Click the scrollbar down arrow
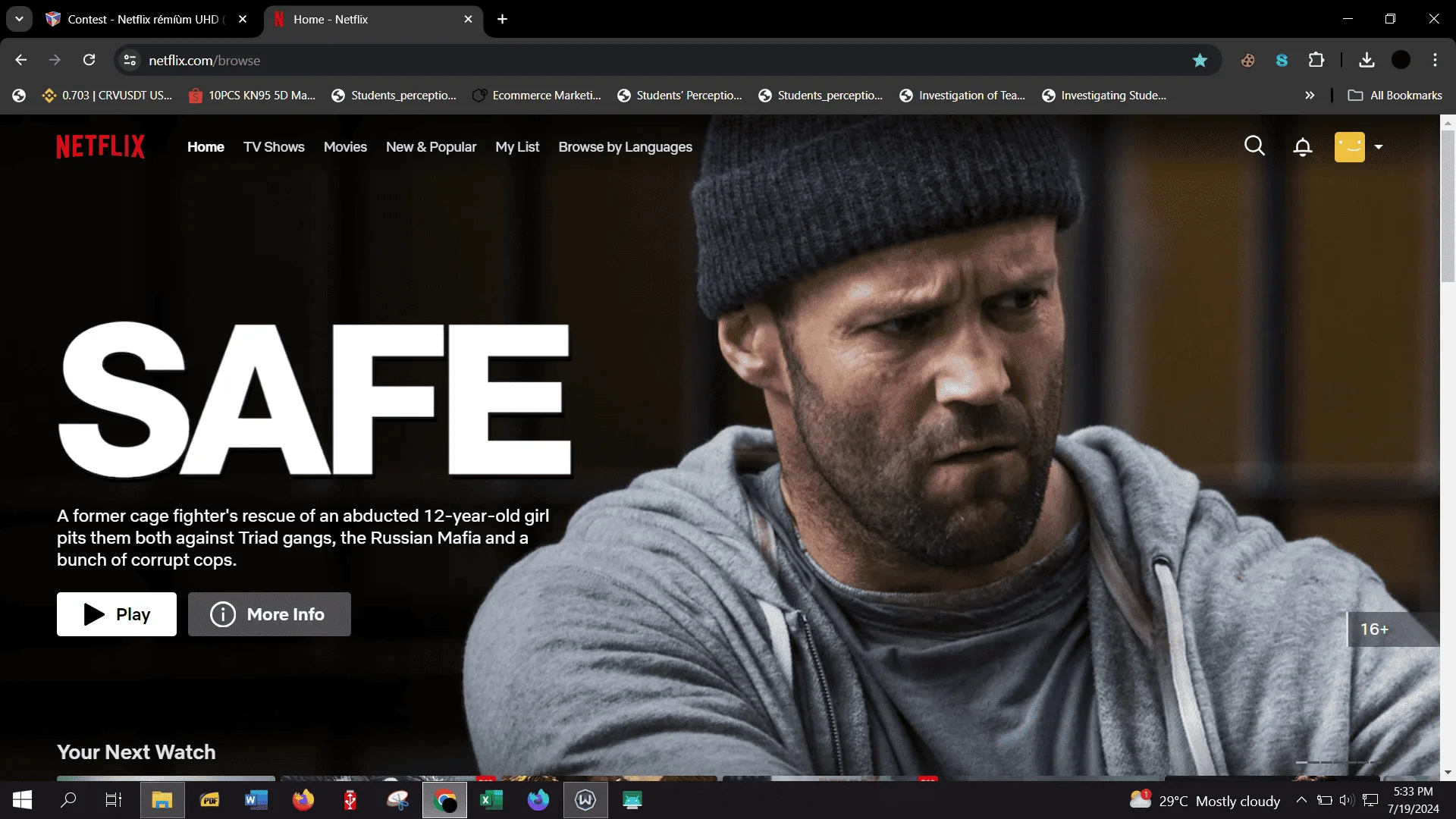The height and width of the screenshot is (819, 1456). click(1448, 773)
